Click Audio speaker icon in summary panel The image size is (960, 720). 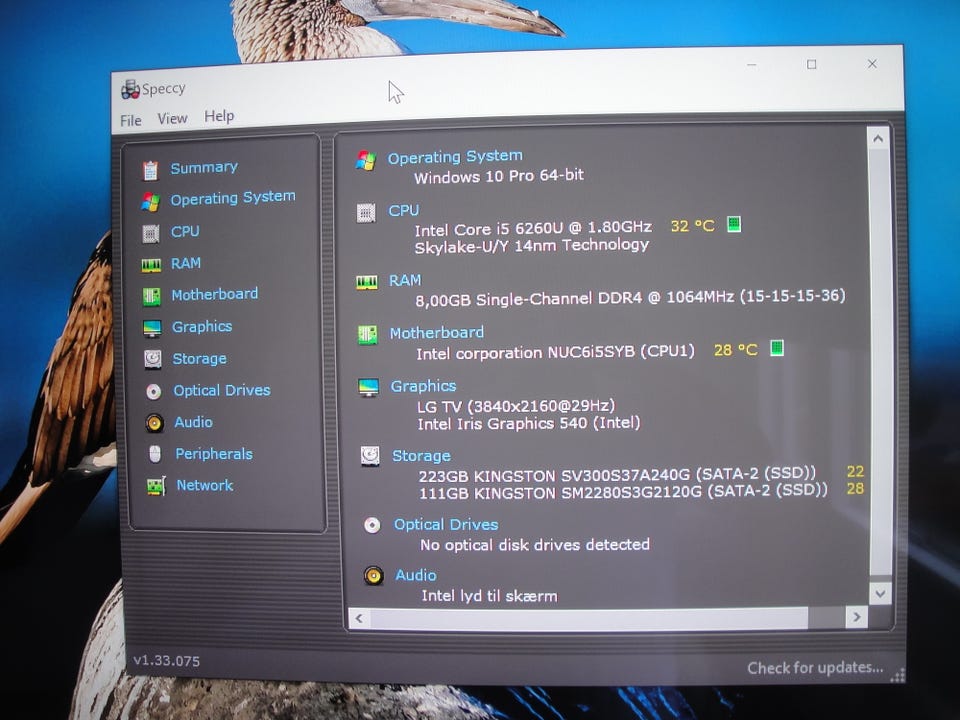point(373,576)
